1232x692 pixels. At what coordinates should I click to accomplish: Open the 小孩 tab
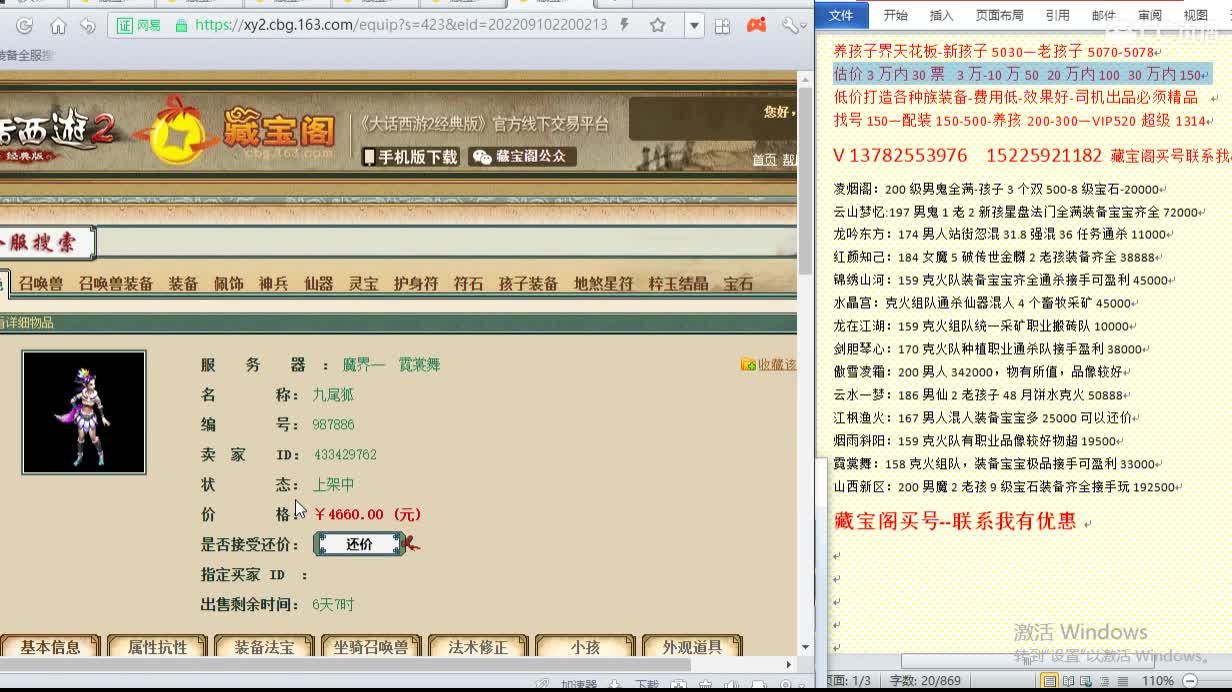point(585,647)
